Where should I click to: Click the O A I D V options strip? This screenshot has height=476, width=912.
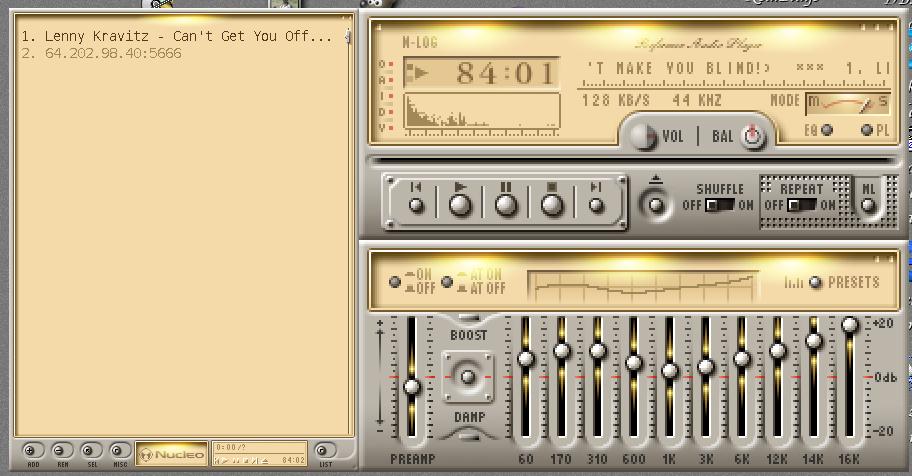pos(385,95)
